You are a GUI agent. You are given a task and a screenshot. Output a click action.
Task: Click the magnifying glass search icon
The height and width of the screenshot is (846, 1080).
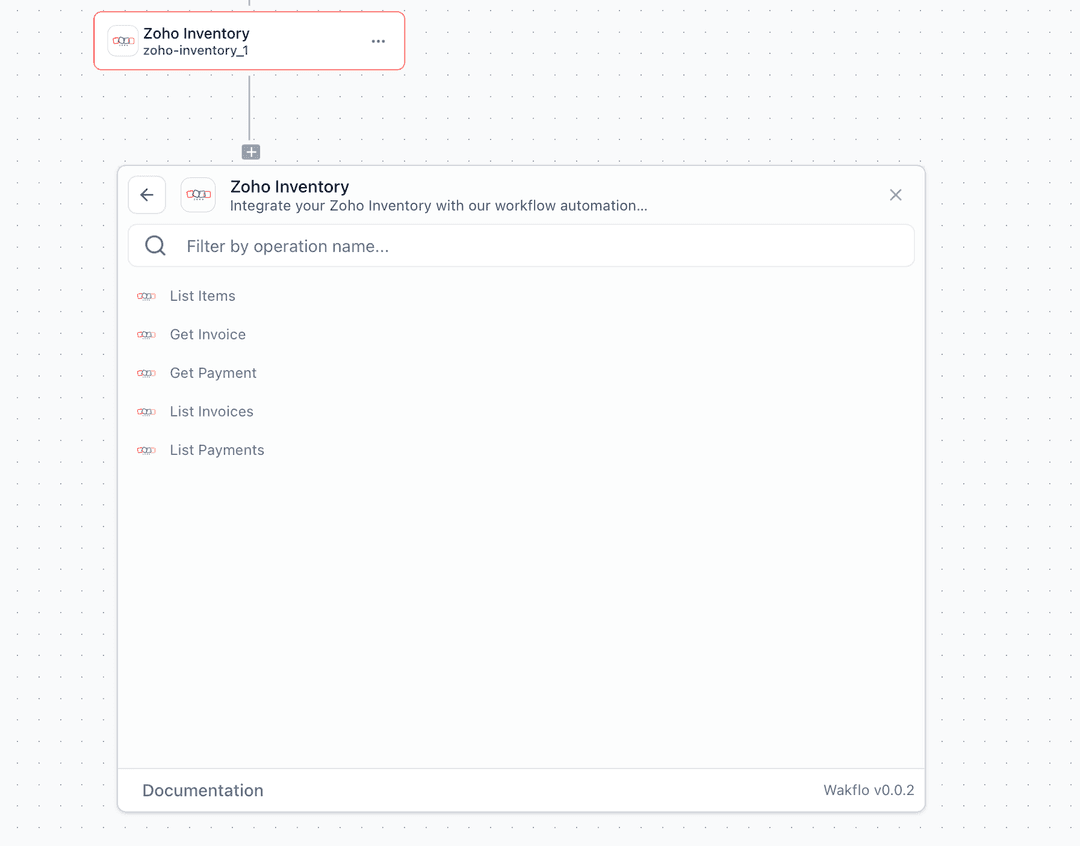[155, 244]
